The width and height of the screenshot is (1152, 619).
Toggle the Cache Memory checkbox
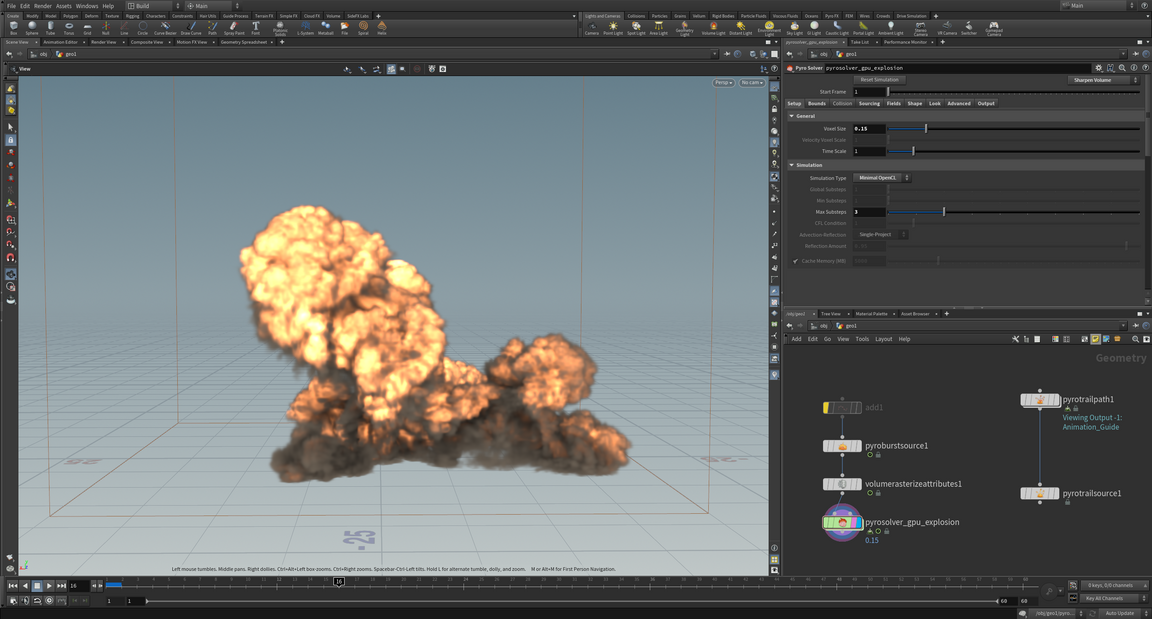[x=796, y=261]
